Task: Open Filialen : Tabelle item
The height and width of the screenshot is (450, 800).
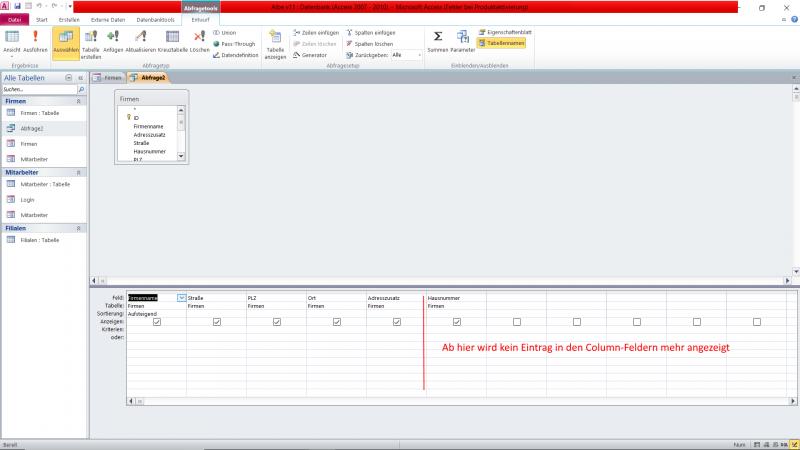Action: pos(44,240)
